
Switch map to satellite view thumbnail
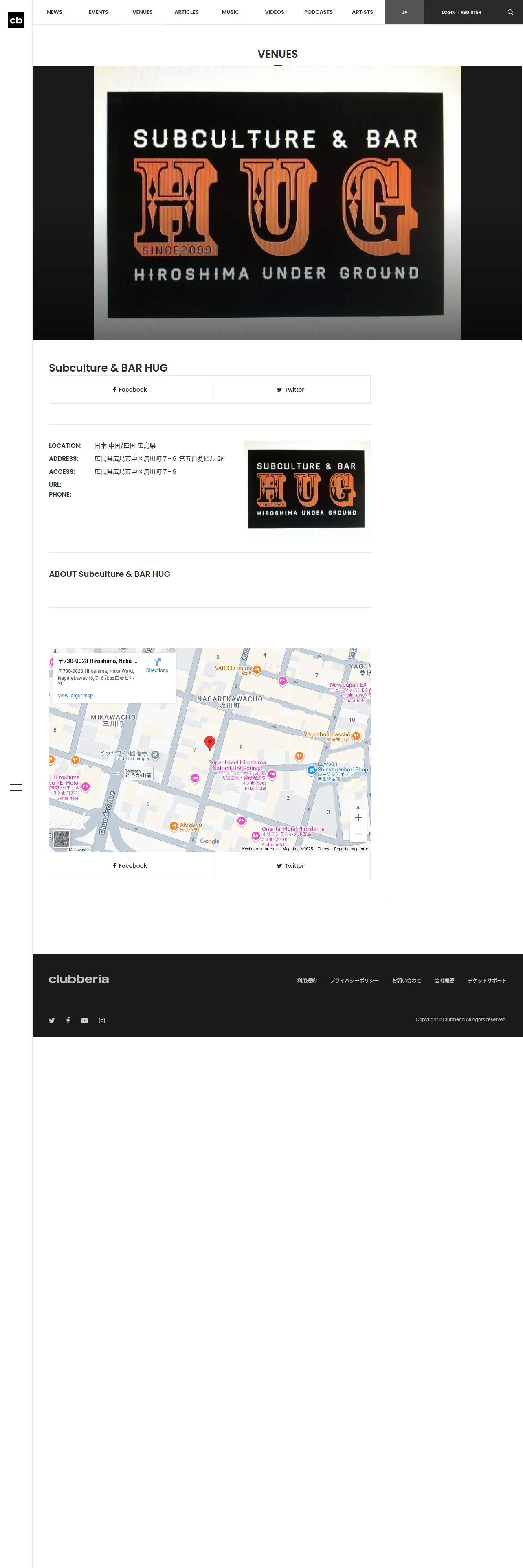[61, 839]
